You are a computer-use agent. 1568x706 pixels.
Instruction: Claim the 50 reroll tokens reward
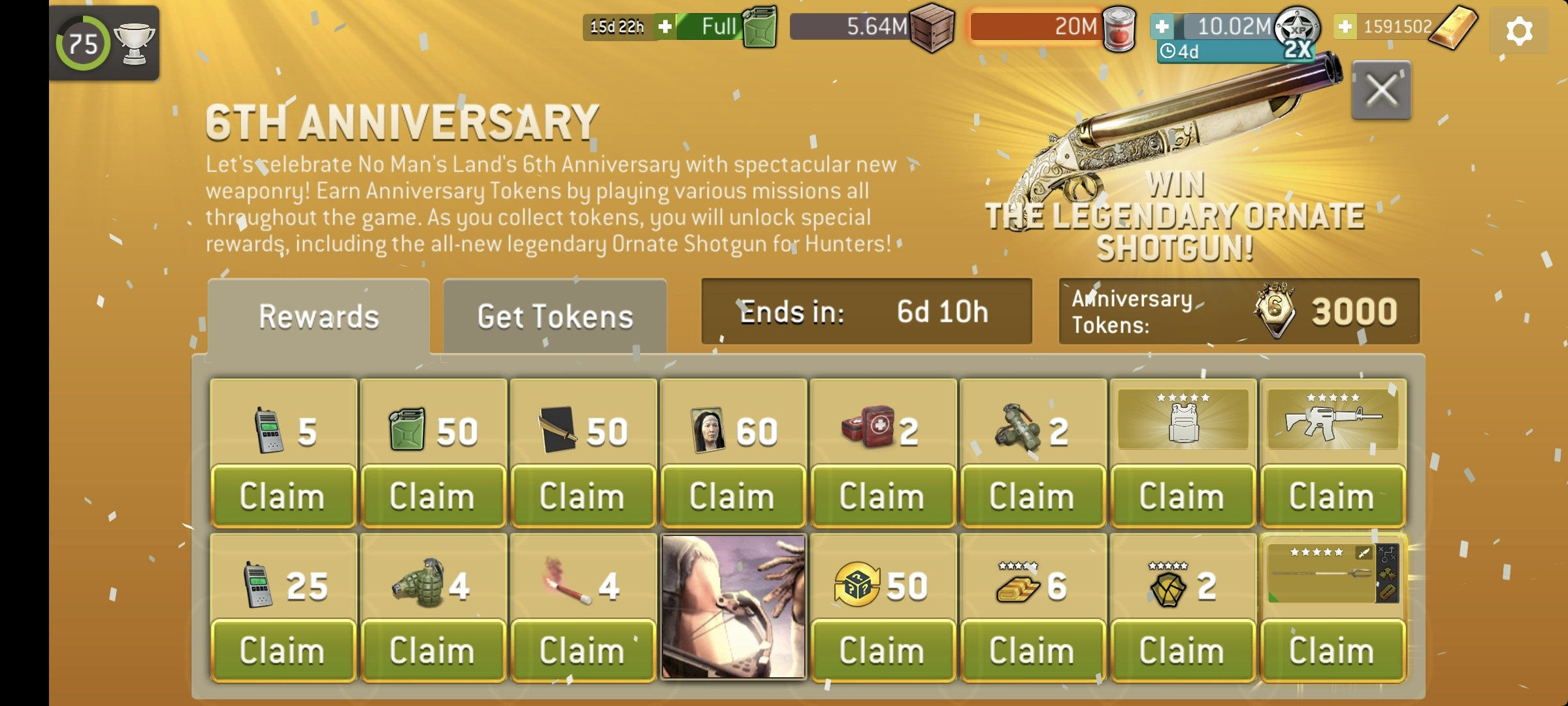(883, 650)
